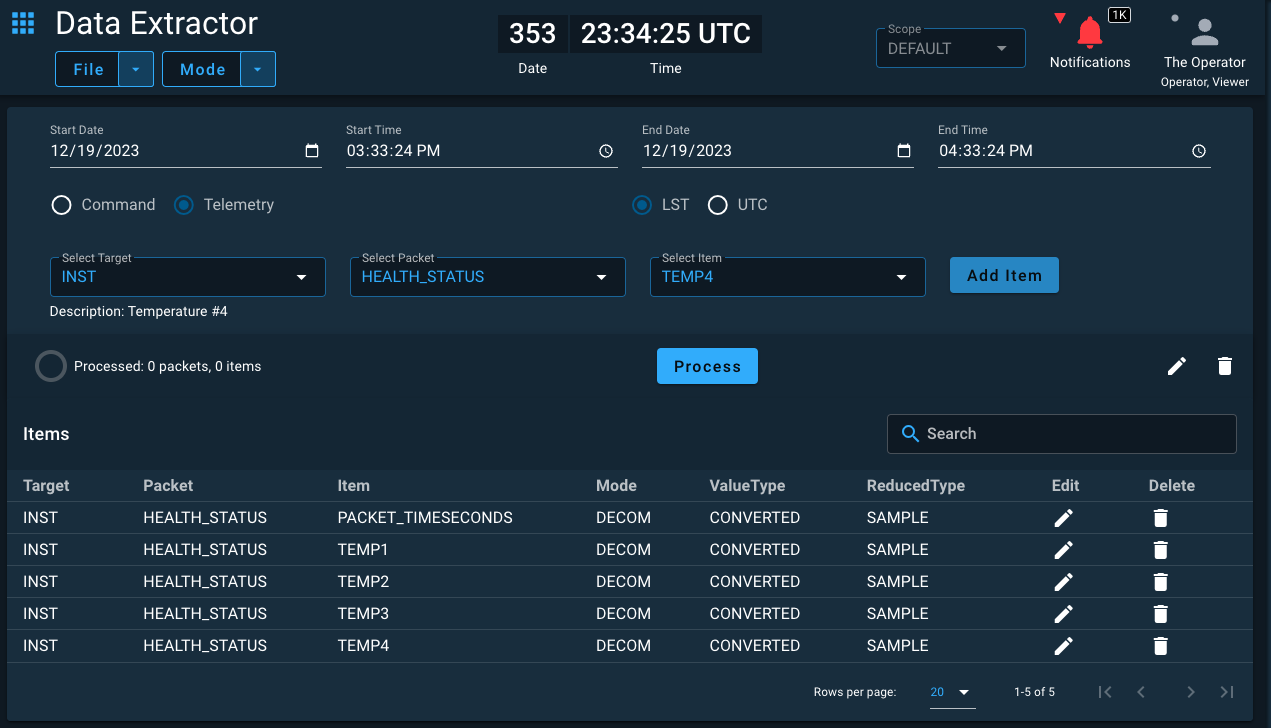Open the Start Date calendar picker icon

coord(312,151)
